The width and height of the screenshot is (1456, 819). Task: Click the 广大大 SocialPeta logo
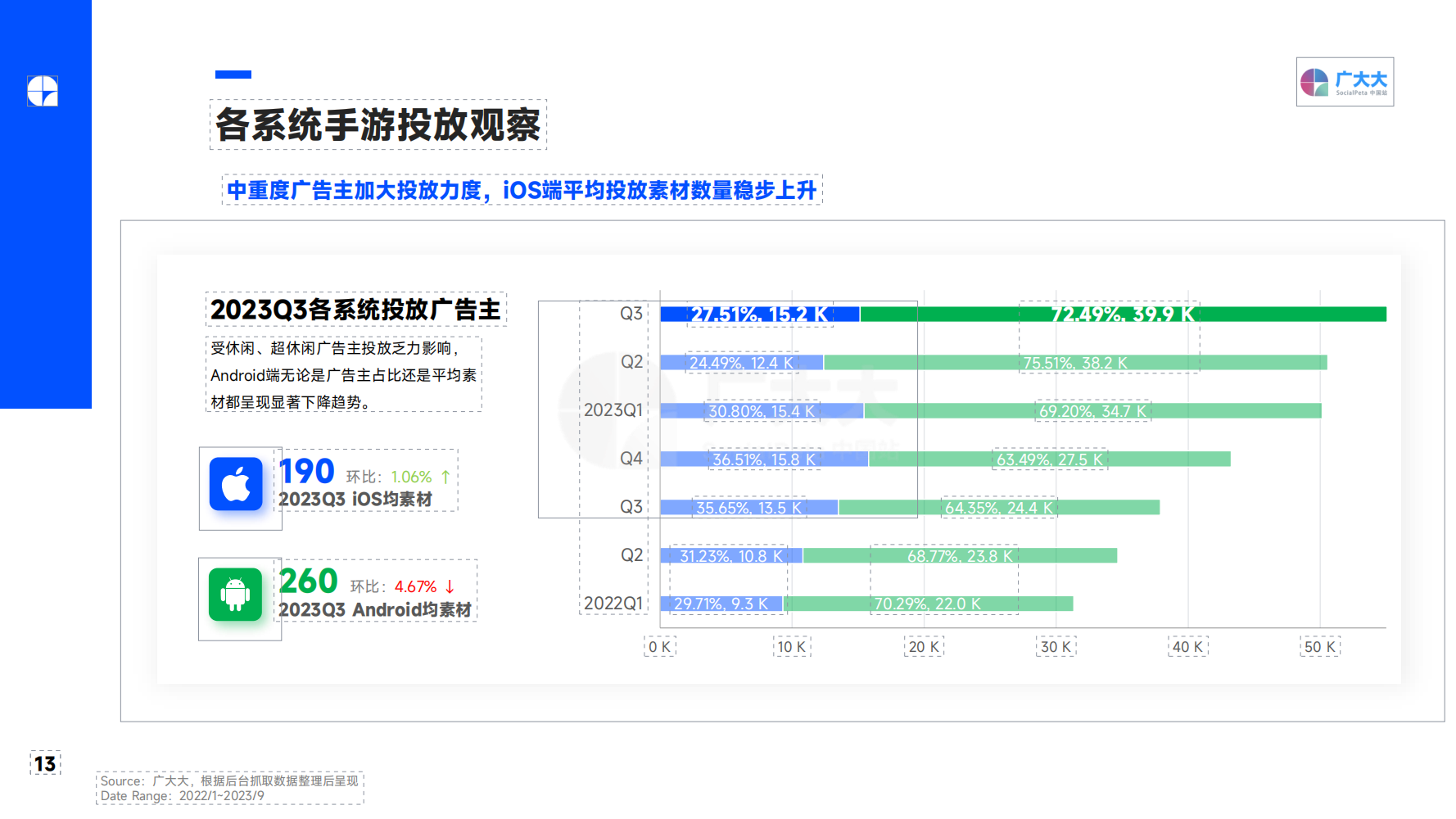pos(1344,82)
